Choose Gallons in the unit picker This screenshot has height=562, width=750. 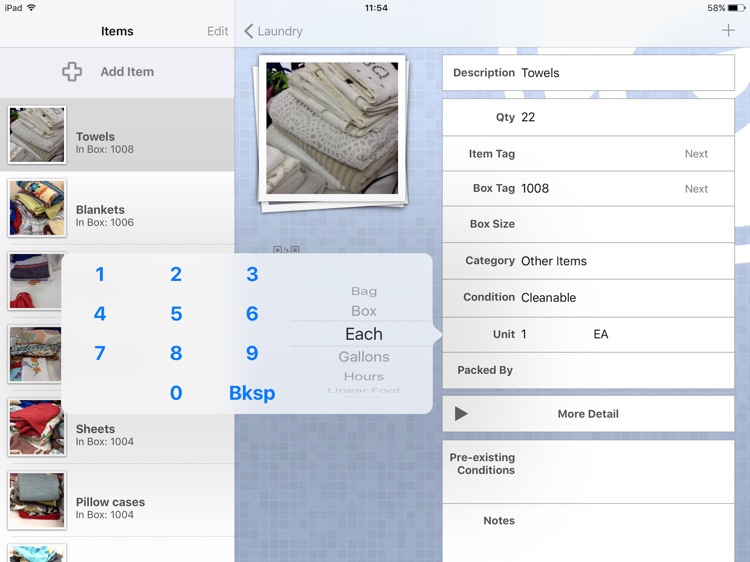tap(364, 357)
